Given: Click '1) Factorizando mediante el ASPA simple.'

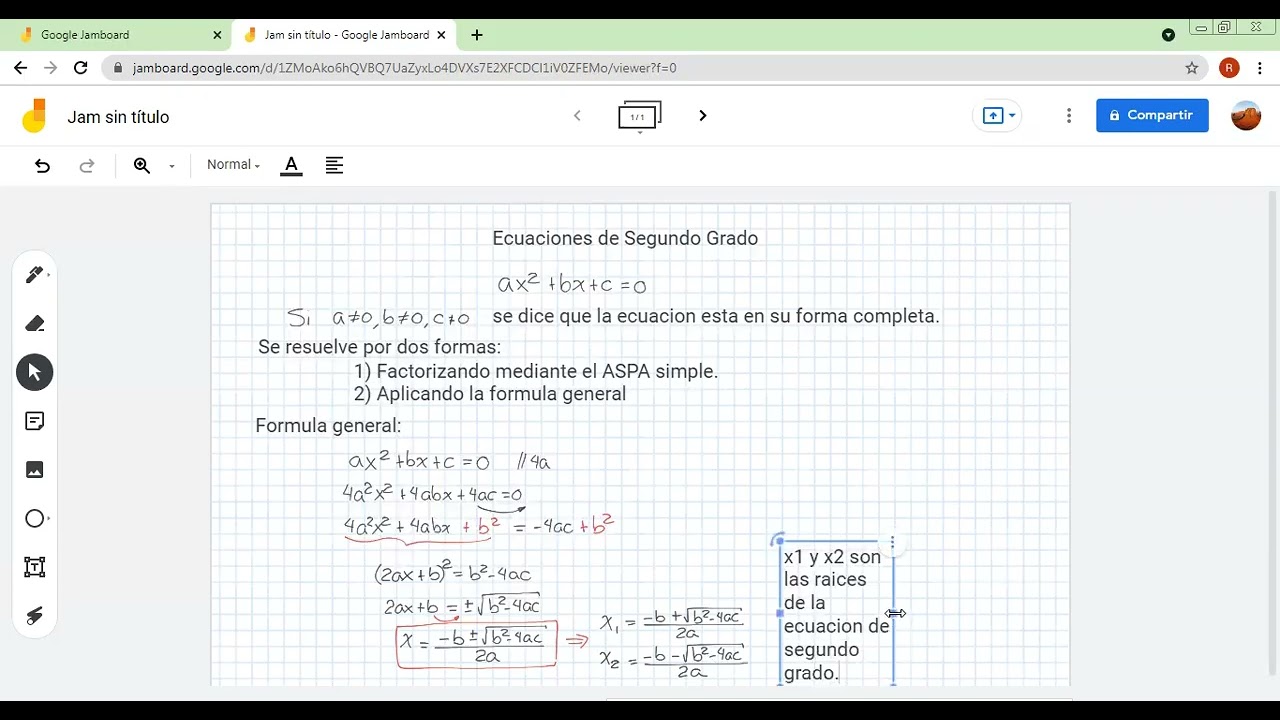Looking at the screenshot, I should point(536,371).
